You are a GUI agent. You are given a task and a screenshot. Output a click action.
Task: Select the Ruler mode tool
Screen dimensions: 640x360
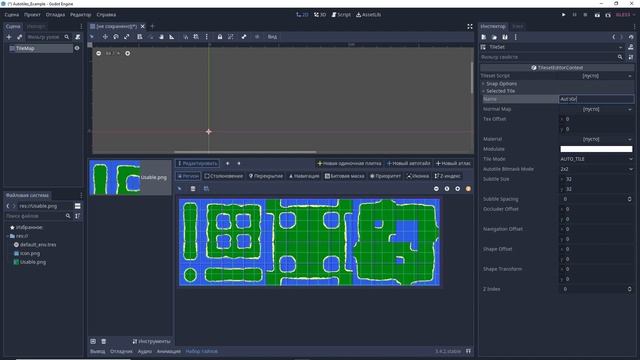pos(172,37)
